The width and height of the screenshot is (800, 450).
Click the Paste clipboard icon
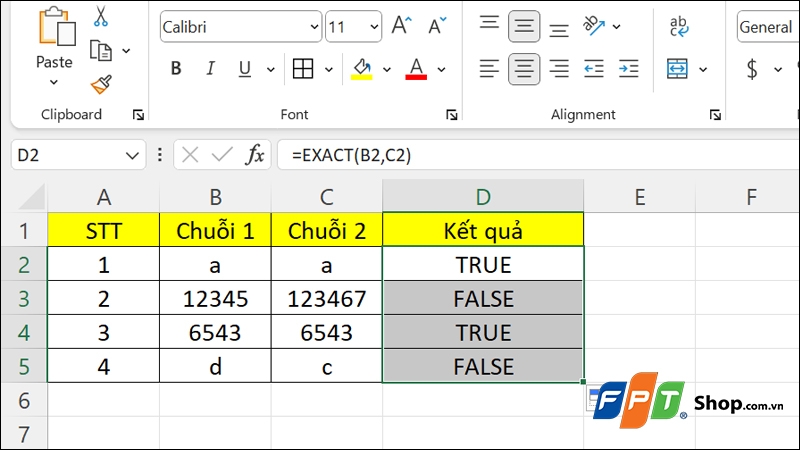[x=56, y=27]
